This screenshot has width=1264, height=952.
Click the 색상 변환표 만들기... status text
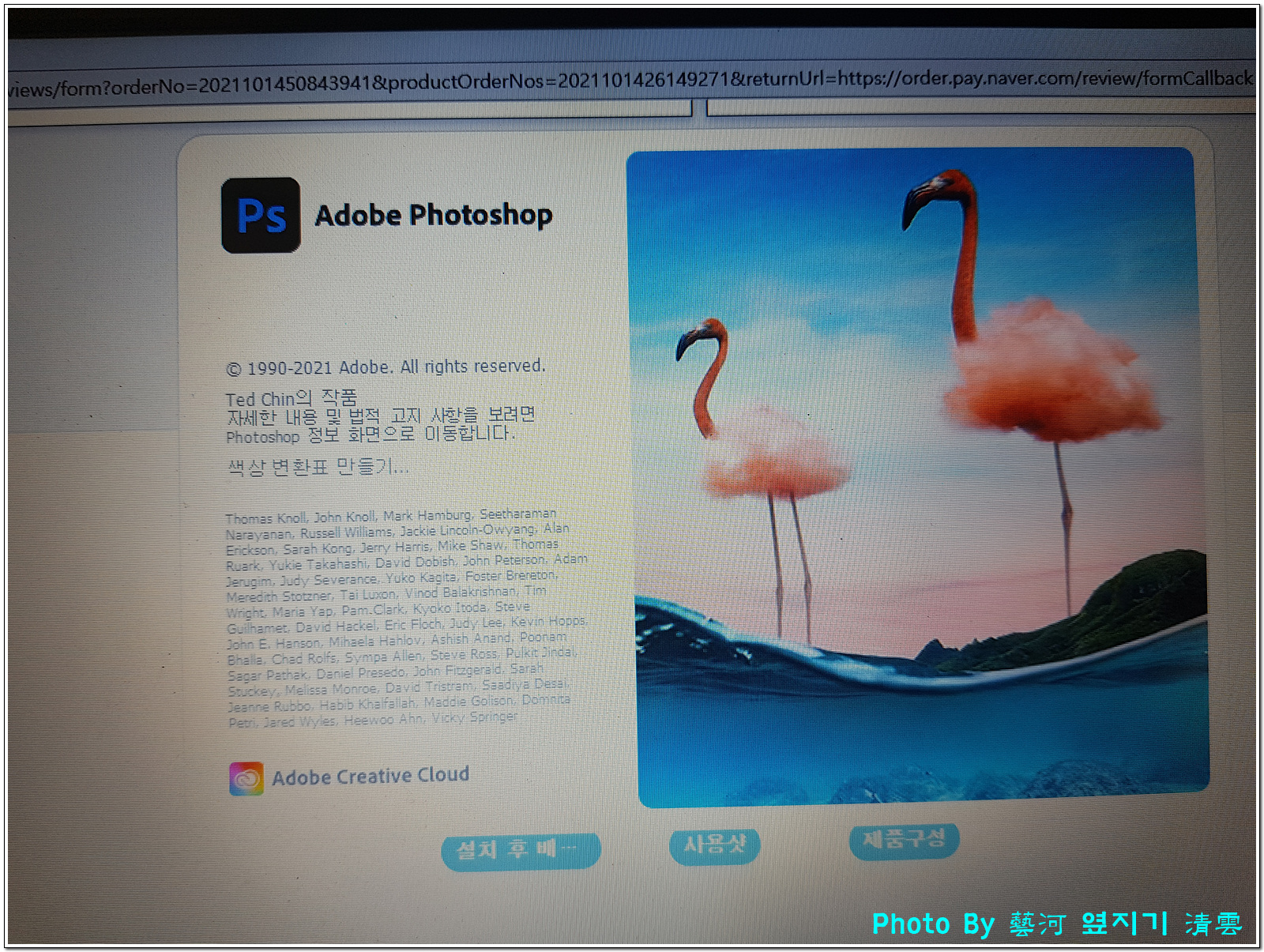tap(318, 467)
